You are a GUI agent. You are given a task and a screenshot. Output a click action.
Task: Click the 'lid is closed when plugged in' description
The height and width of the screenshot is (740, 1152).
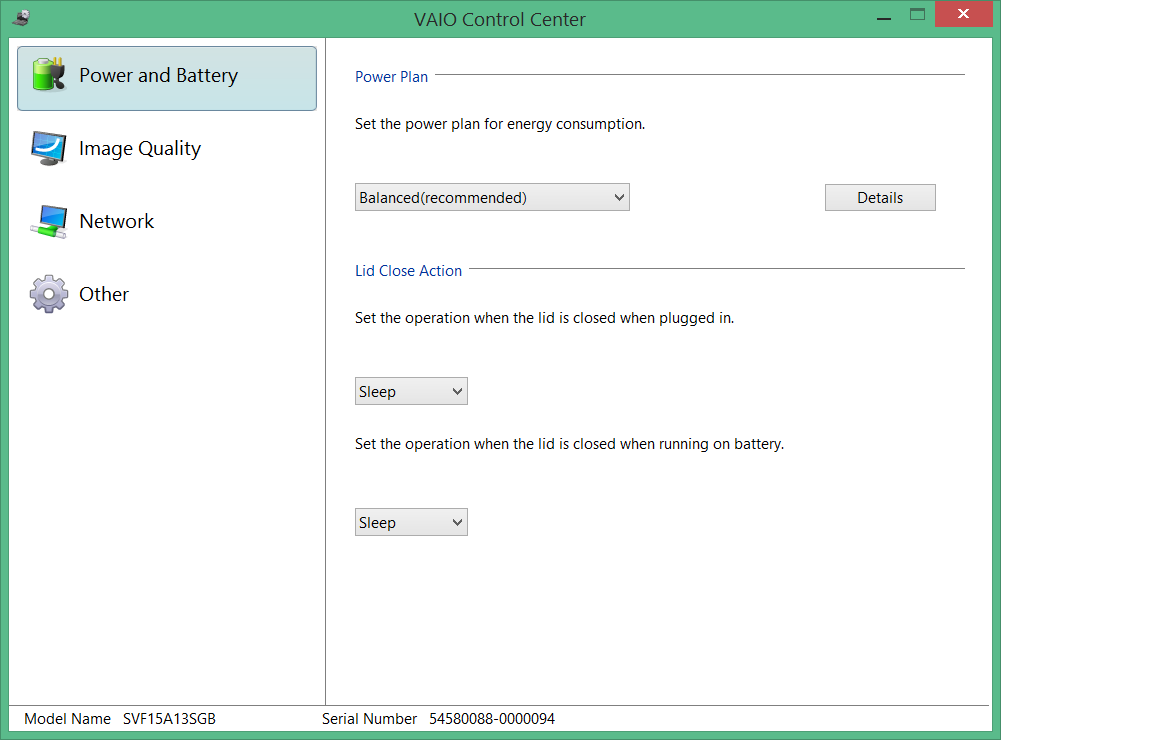coord(544,318)
